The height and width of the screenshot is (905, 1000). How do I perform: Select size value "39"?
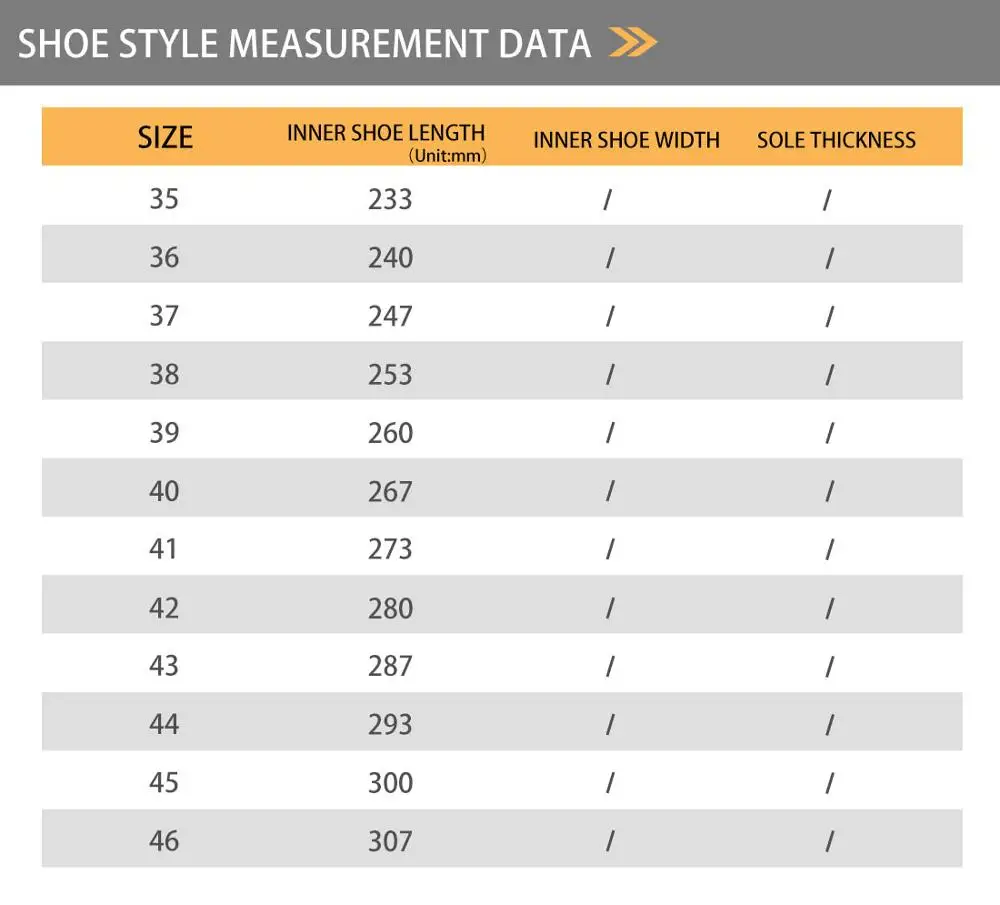tap(164, 433)
